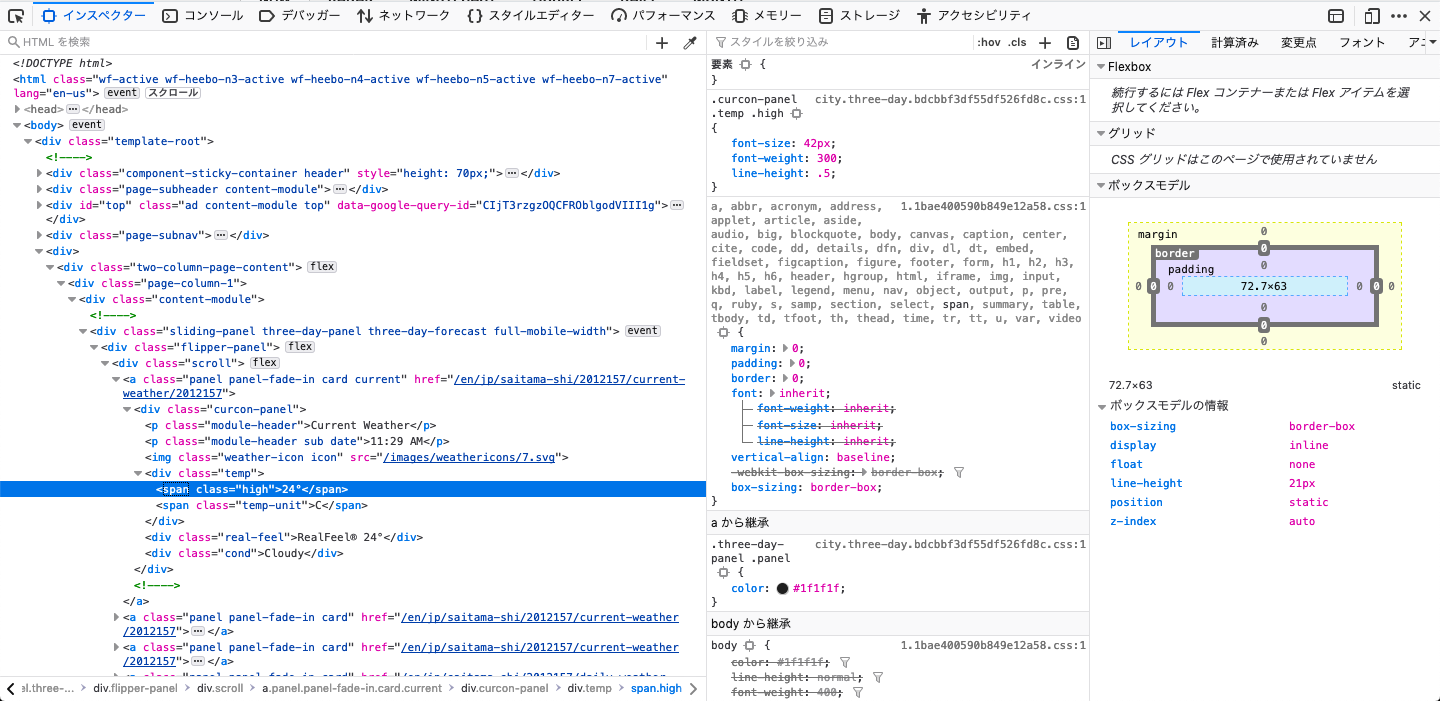1440x701 pixels.
Task: Expand ellipsis in the page-subheader div
Action: 340,189
